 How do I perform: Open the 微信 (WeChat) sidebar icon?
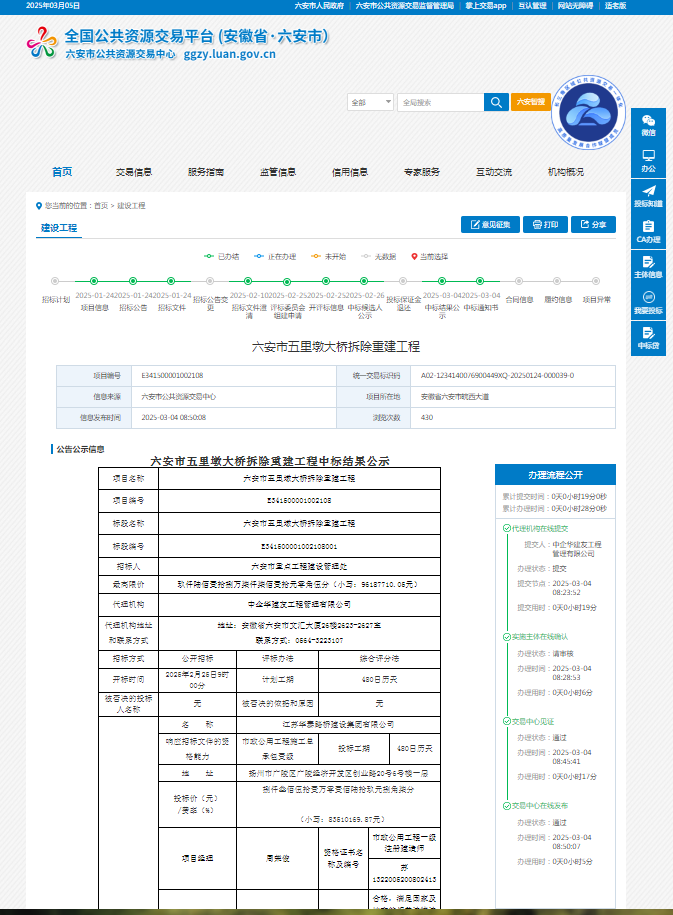(x=648, y=125)
